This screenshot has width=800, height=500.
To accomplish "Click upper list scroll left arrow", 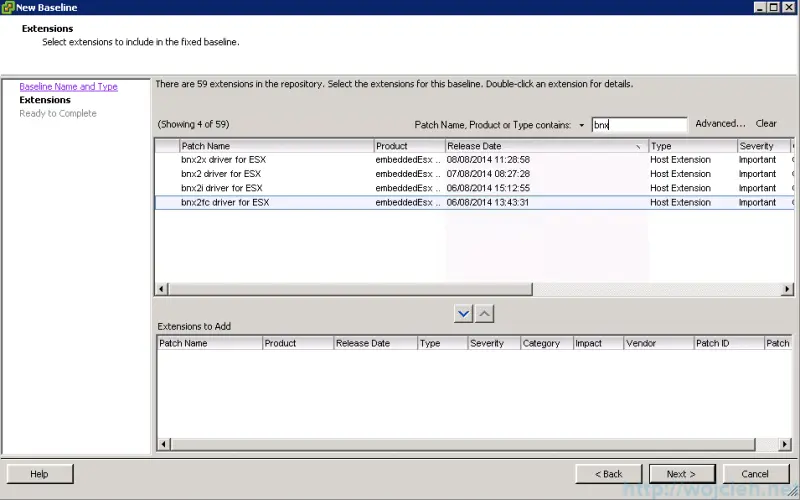I will (161, 289).
